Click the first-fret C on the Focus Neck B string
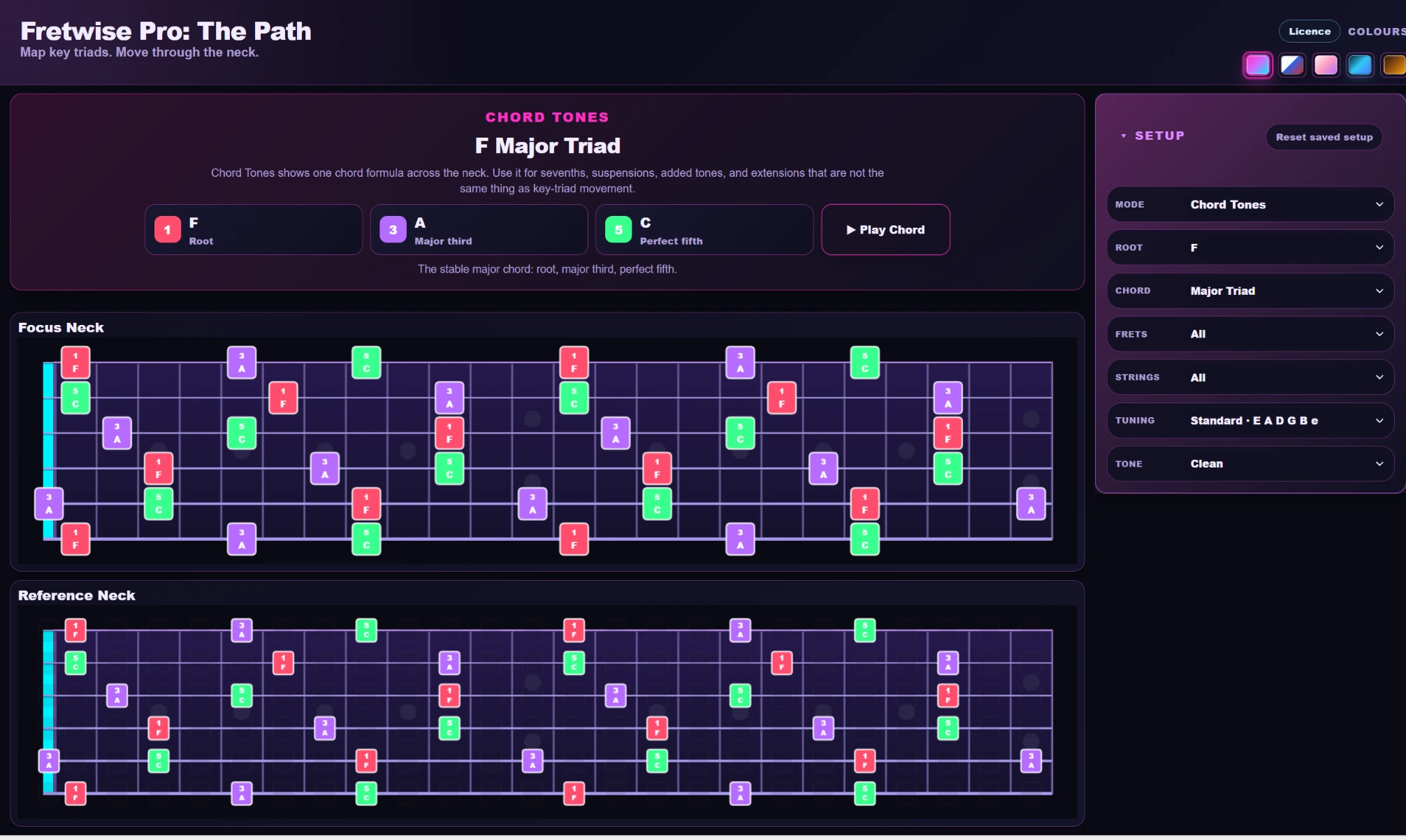Image resolution: width=1406 pixels, height=840 pixels. (75, 397)
